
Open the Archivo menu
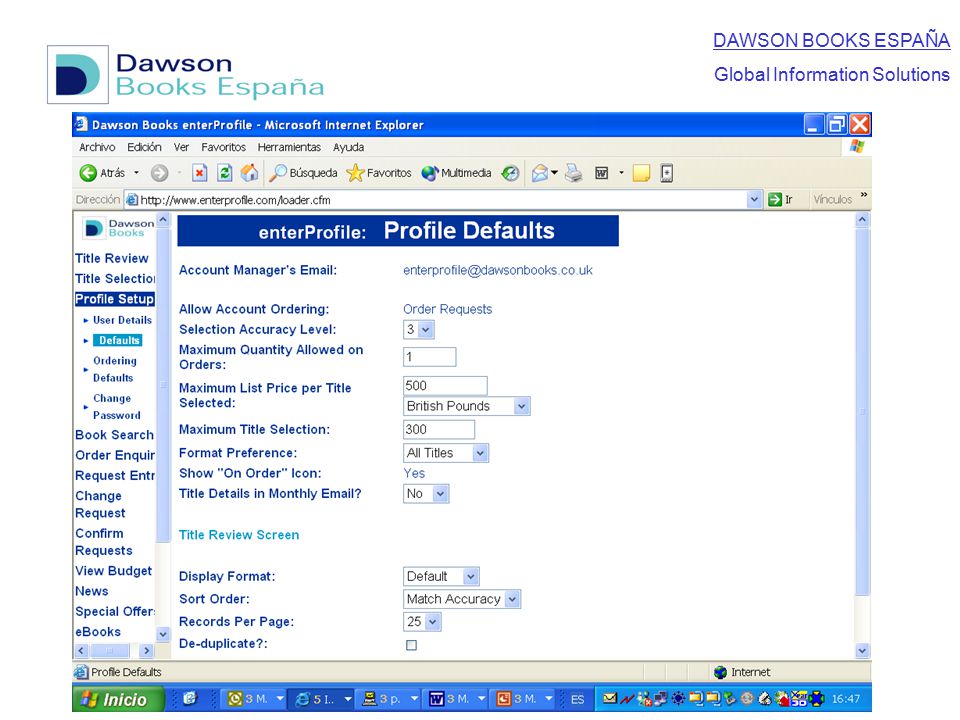click(x=97, y=147)
